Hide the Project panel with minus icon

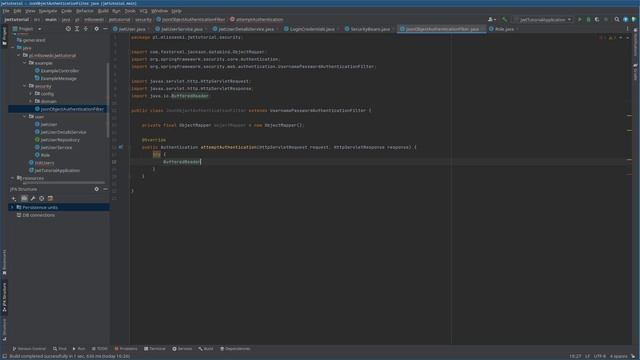point(105,29)
